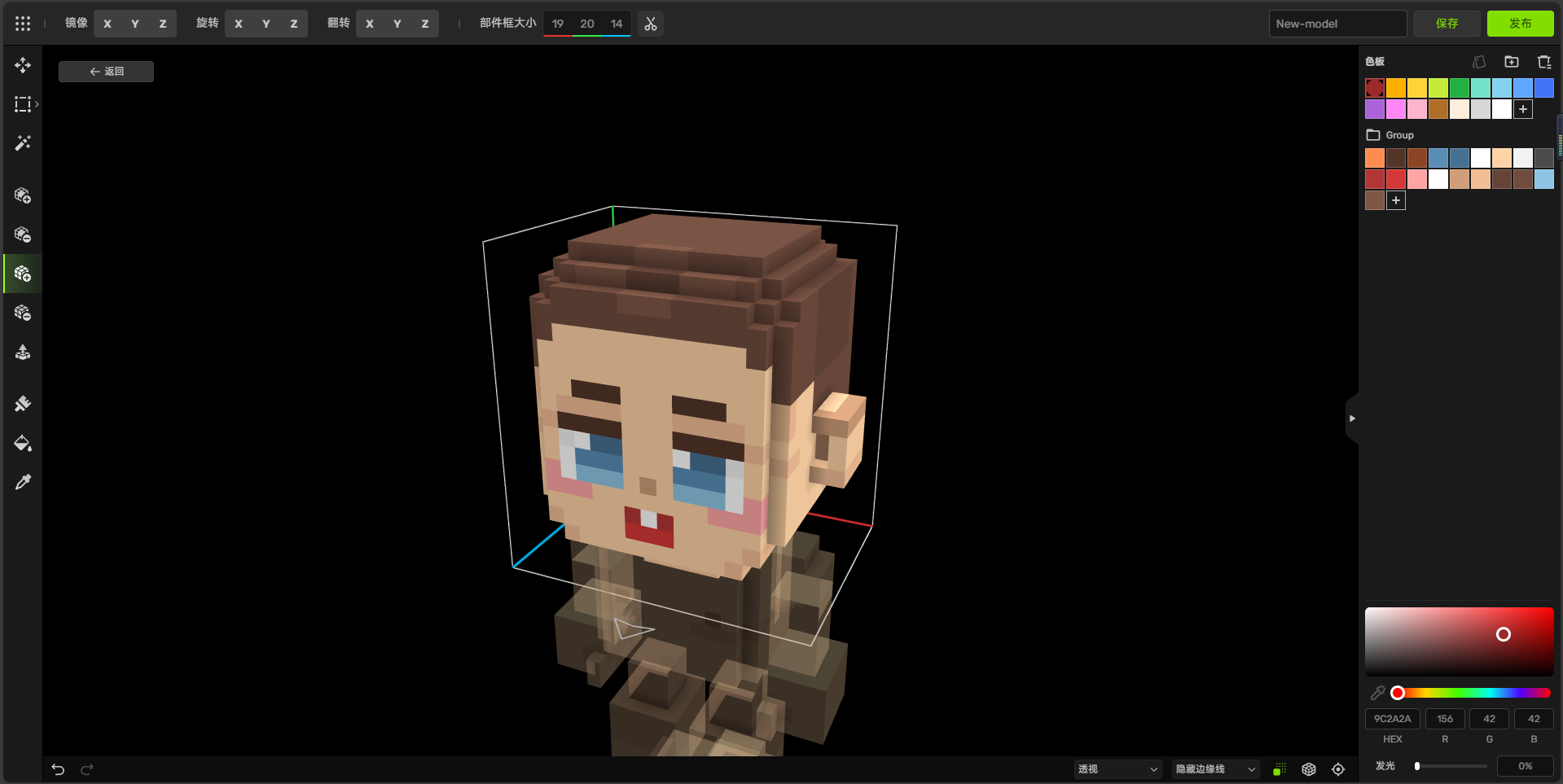
Task: Choose the paint bucket fill tool
Action: click(23, 444)
